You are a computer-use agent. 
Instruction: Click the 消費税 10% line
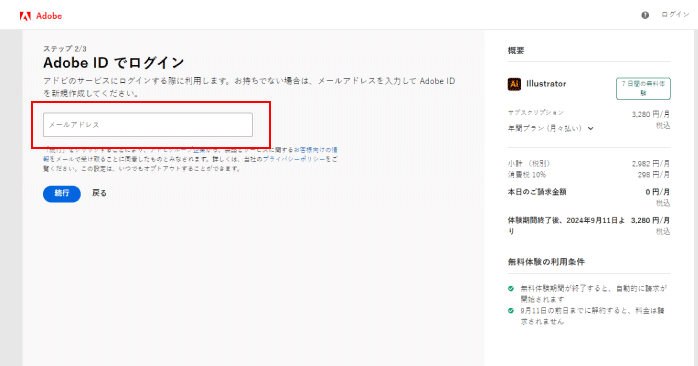pos(527,175)
